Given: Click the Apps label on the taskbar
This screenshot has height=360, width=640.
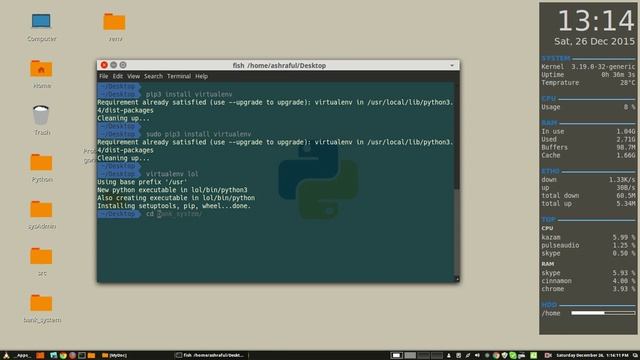Looking at the screenshot, I should coord(22,356).
